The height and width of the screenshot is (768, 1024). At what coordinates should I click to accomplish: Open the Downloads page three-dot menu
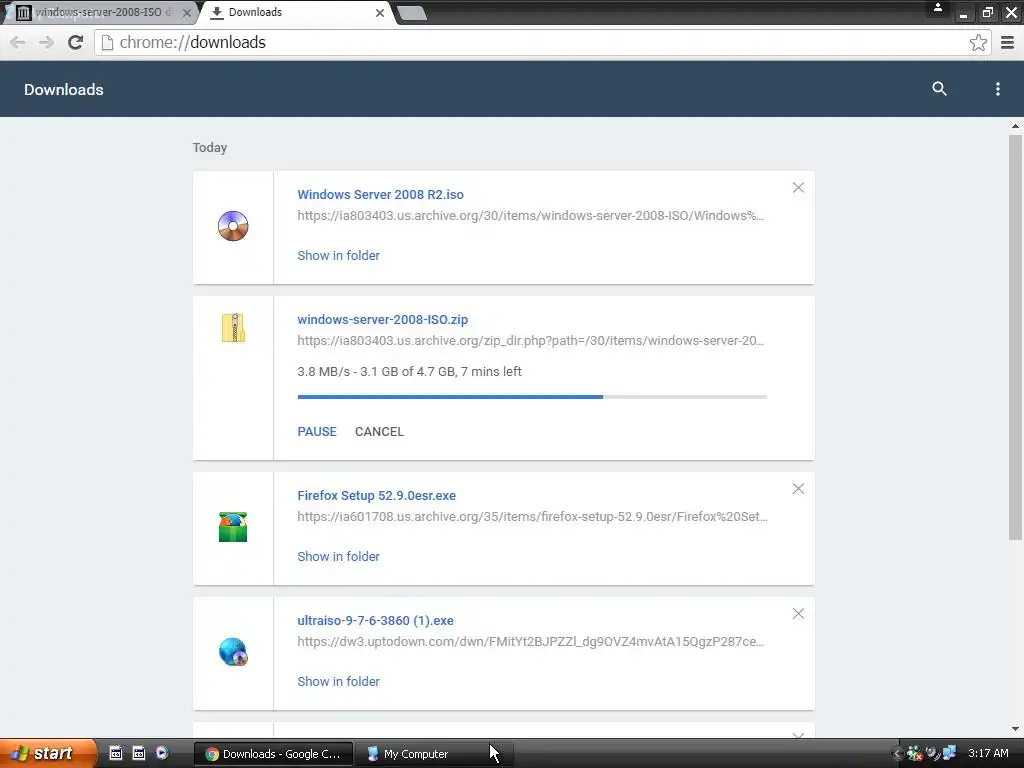coord(997,89)
